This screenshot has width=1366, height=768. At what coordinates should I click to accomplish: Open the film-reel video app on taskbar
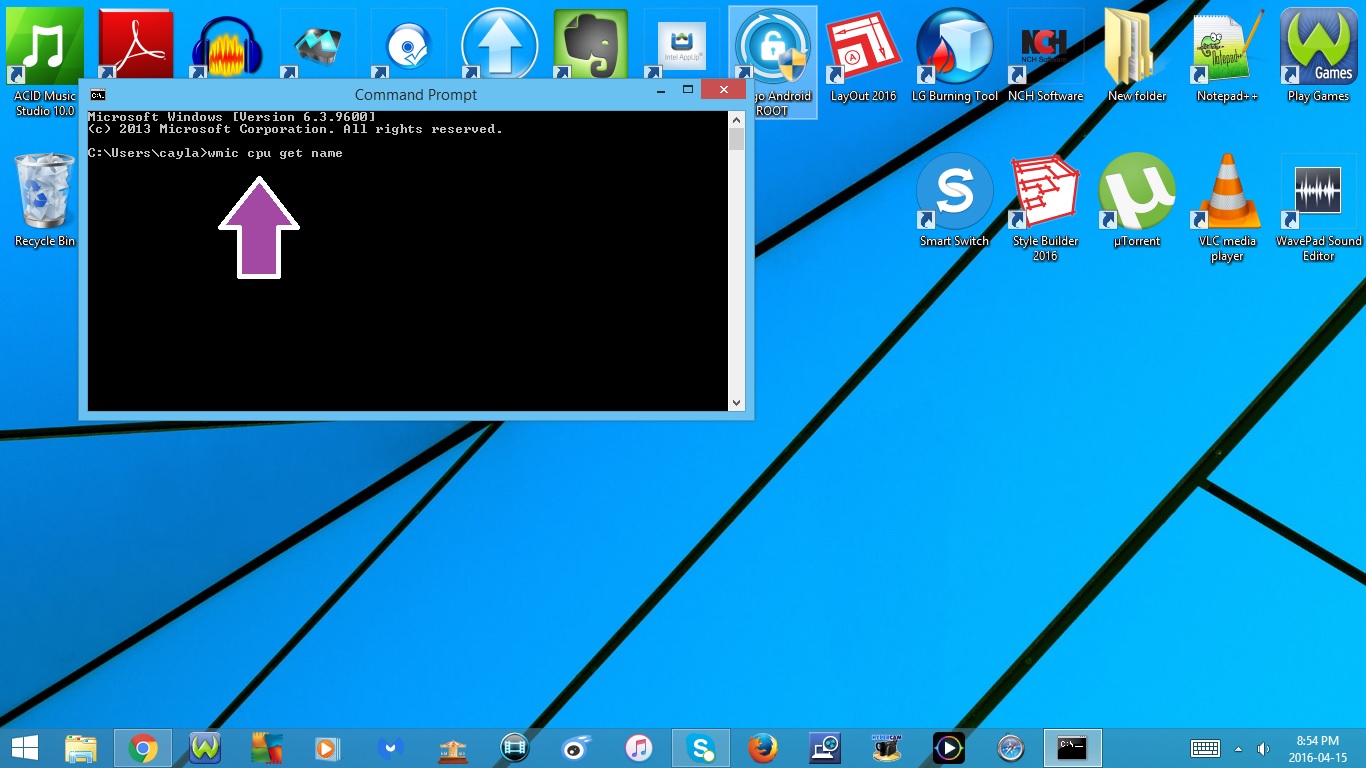[x=515, y=747]
